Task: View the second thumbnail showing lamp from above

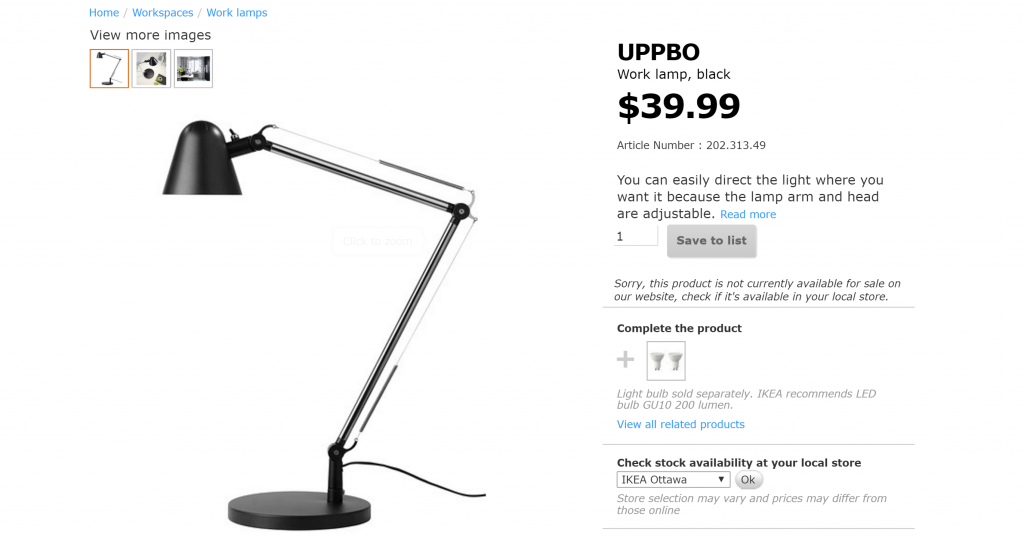Action: 151,69
